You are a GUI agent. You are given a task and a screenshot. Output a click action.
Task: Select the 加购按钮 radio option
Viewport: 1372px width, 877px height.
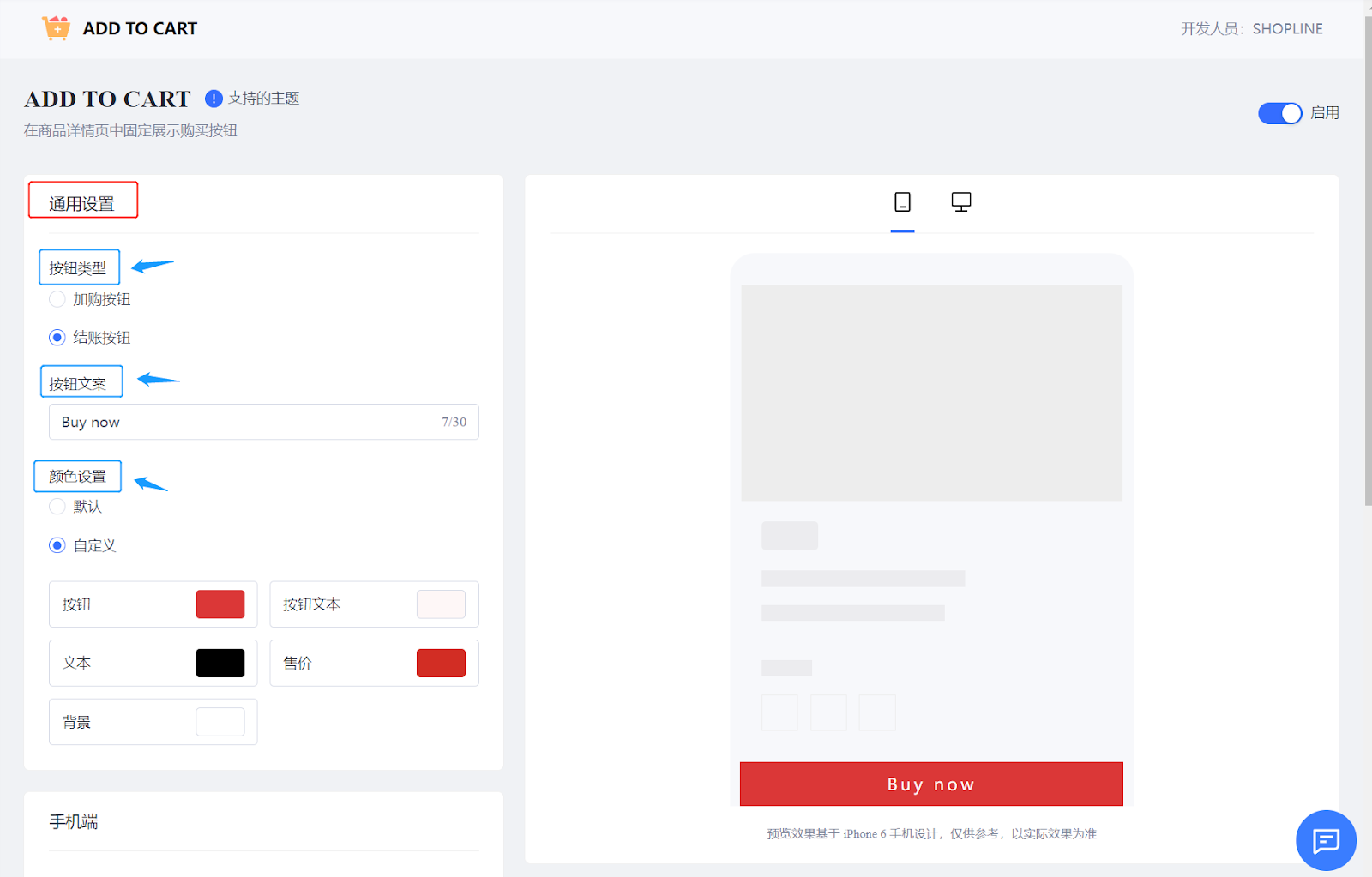(57, 299)
